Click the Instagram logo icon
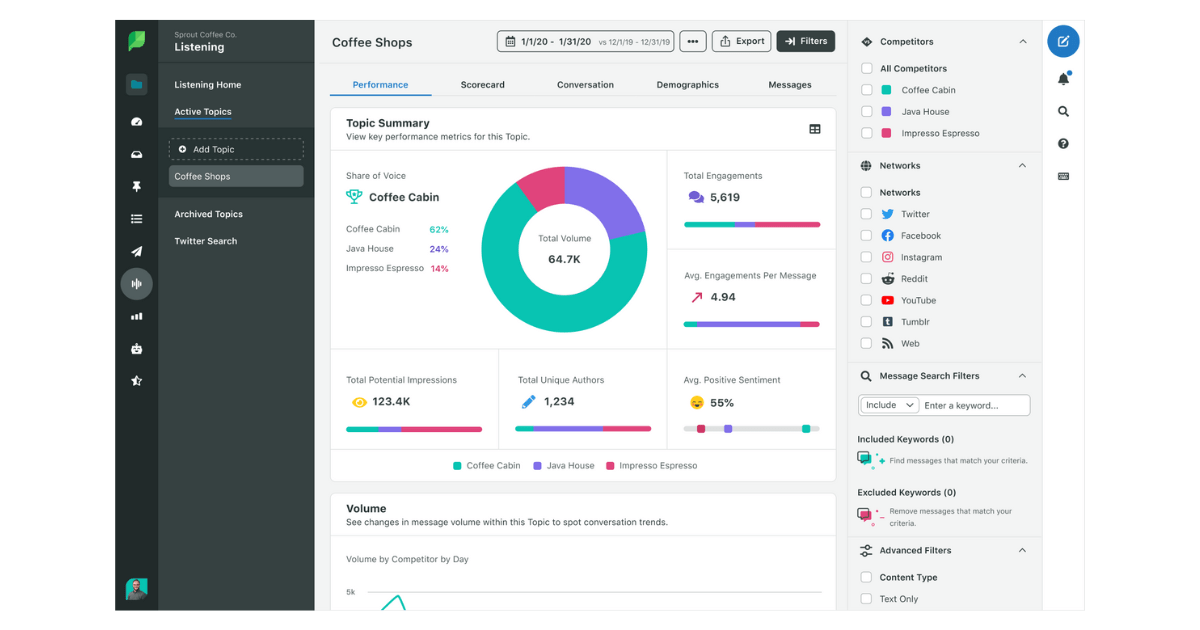Screen dimensions: 1200x630 click(888, 257)
